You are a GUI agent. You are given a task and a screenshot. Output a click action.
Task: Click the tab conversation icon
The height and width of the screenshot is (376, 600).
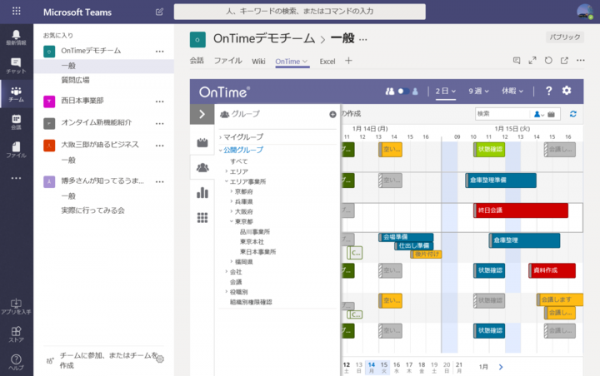click(x=517, y=60)
